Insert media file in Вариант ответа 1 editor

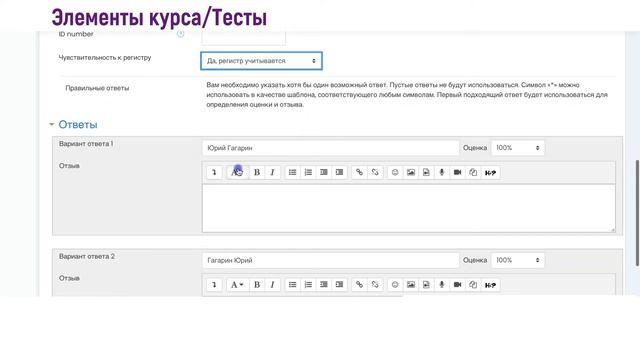[x=426, y=172]
